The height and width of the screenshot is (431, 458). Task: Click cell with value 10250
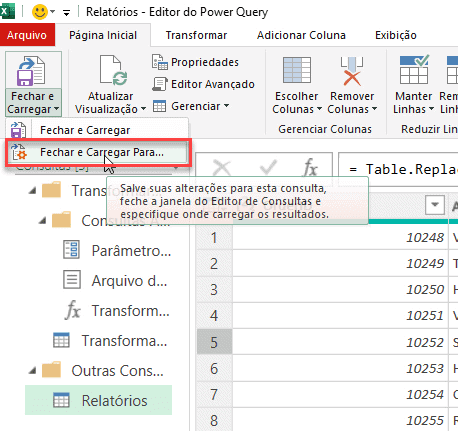[340, 289]
